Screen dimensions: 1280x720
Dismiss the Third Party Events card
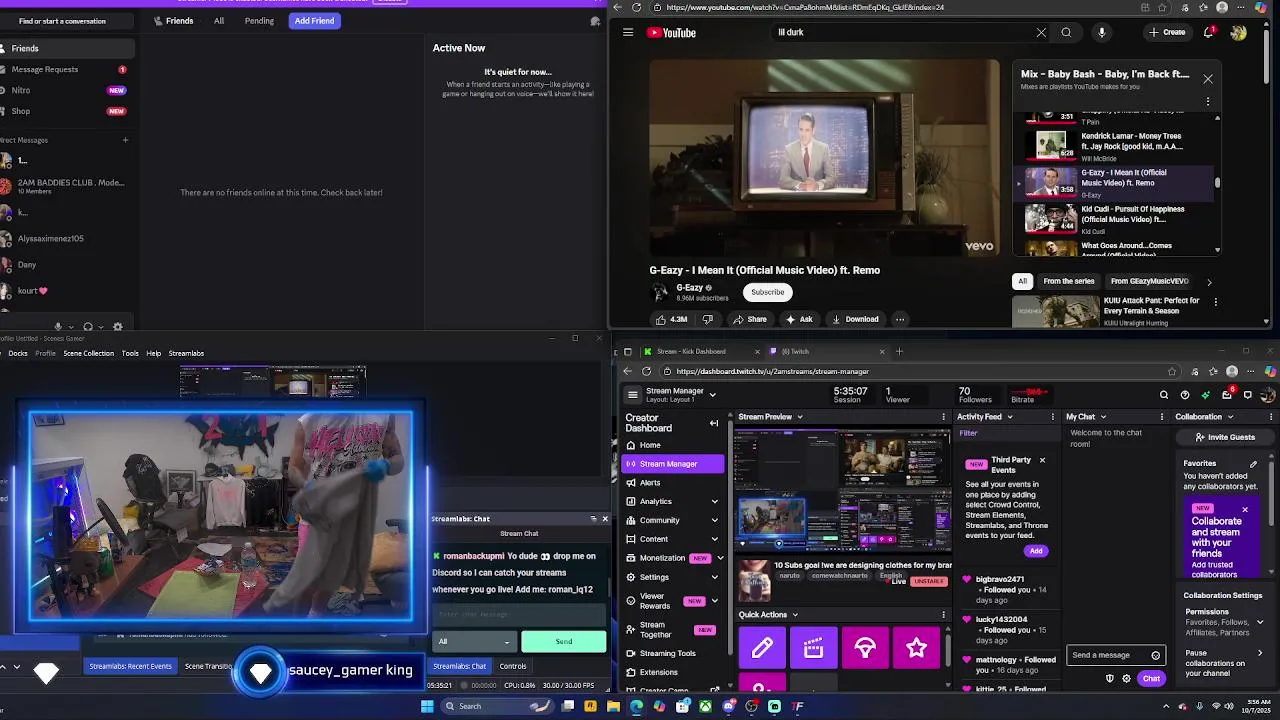pos(1042,460)
